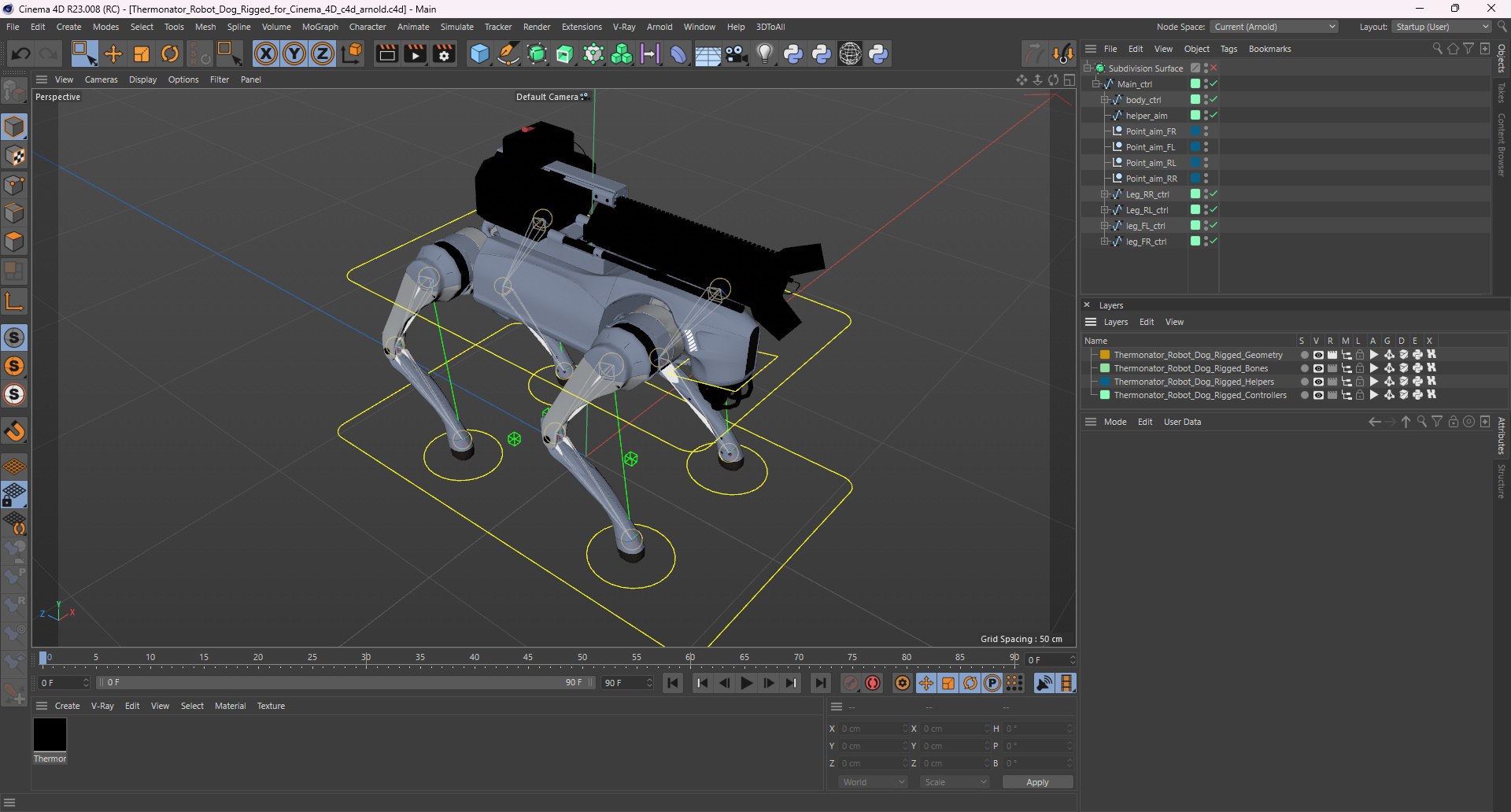Viewport: 1511px width, 812px height.
Task: Play the animation forward
Action: [x=747, y=683]
